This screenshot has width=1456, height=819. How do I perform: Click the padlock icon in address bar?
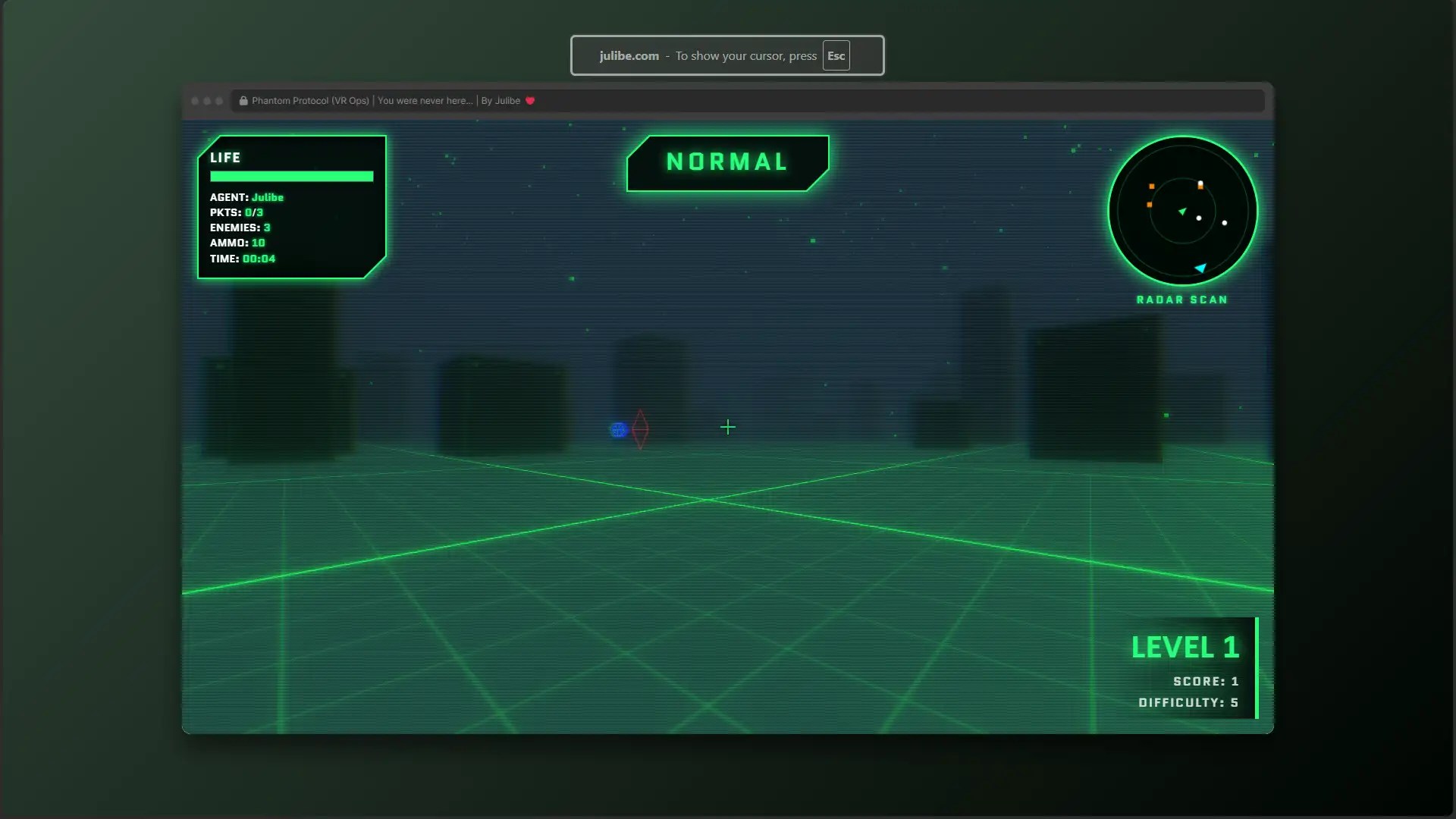(x=243, y=101)
